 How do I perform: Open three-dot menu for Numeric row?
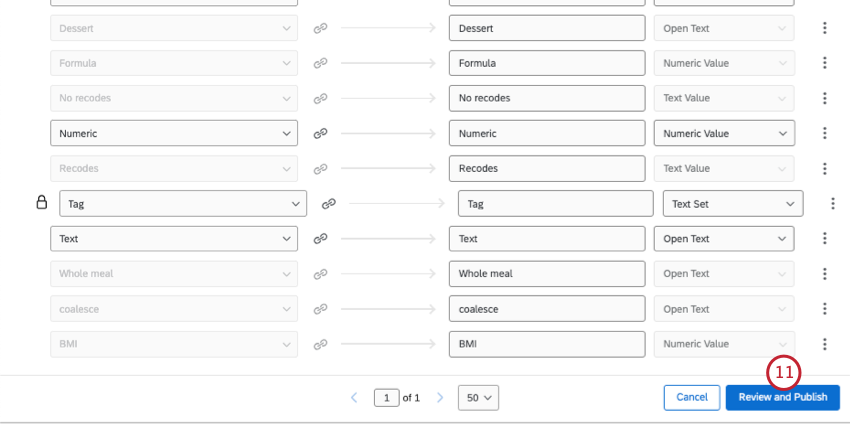click(x=825, y=133)
